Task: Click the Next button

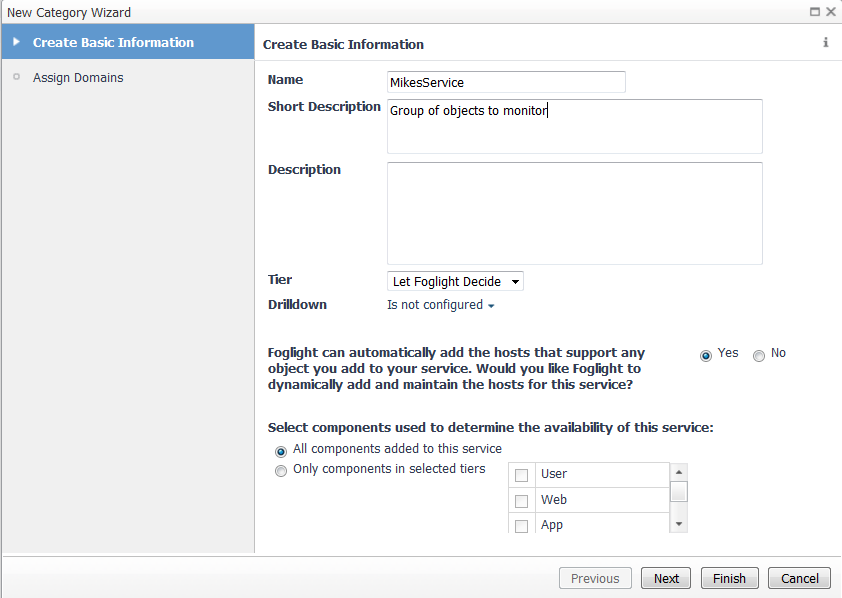Action: [x=666, y=578]
